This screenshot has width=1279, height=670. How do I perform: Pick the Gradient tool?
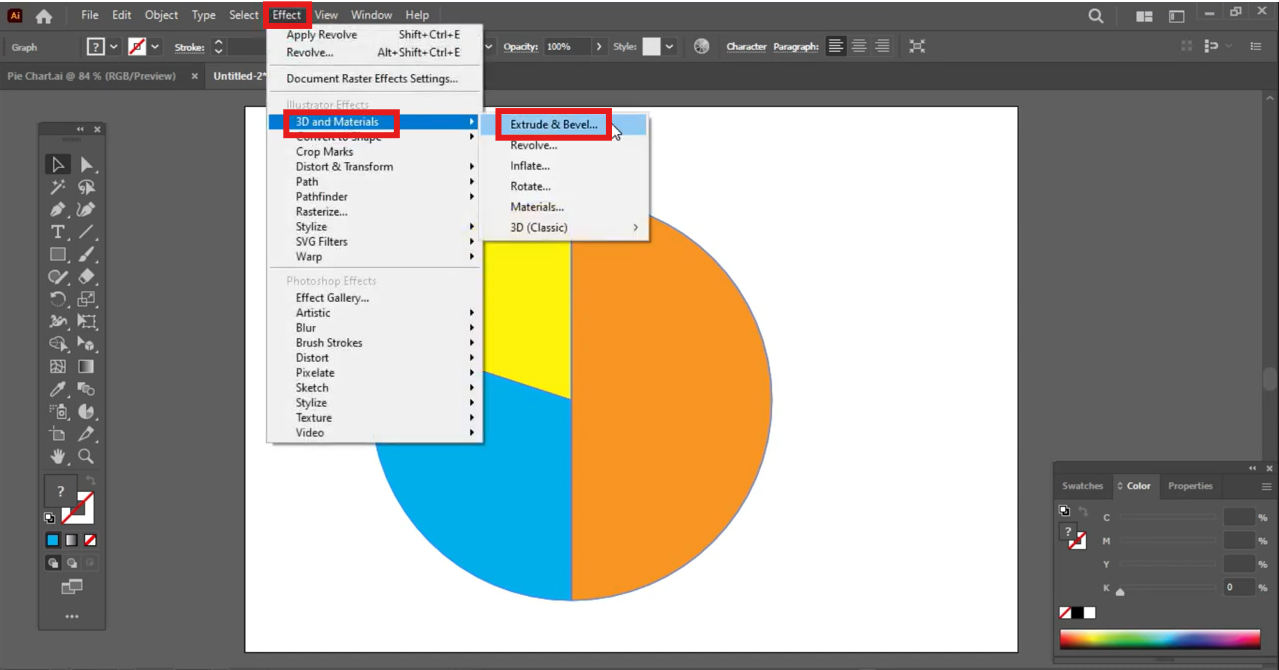click(x=87, y=367)
